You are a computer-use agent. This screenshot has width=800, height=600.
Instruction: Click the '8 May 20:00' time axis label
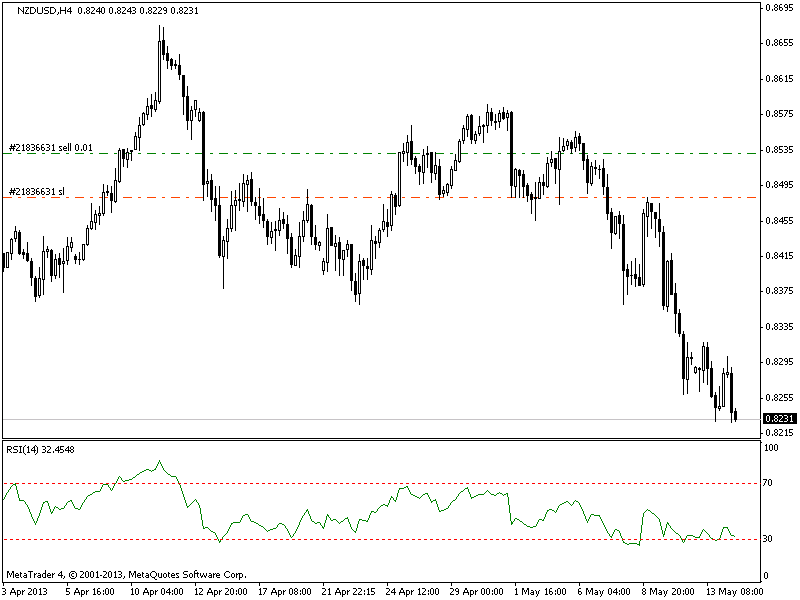coord(667,592)
